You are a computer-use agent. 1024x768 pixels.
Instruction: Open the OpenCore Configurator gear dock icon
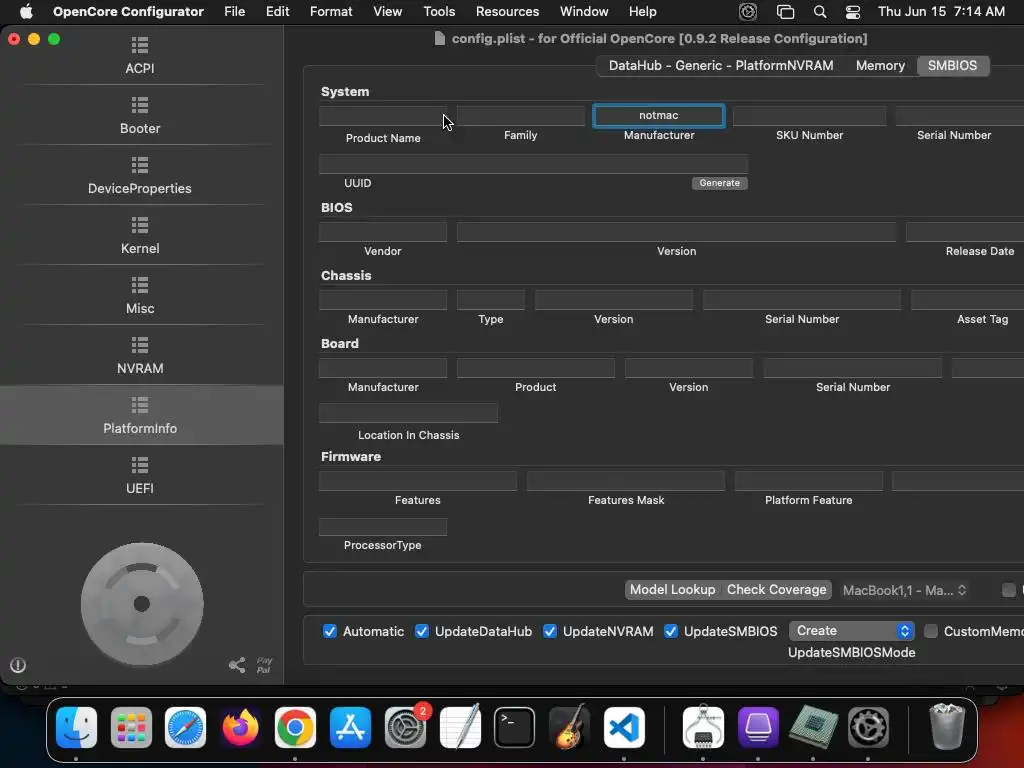(869, 727)
